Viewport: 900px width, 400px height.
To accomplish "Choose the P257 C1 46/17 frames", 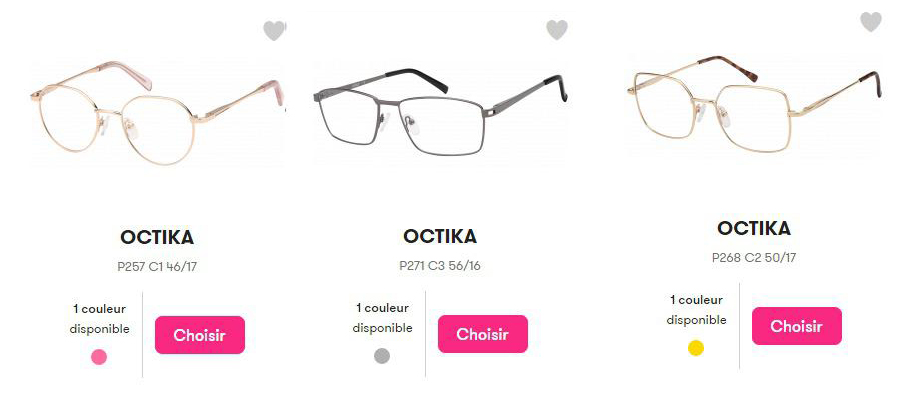I will (200, 335).
